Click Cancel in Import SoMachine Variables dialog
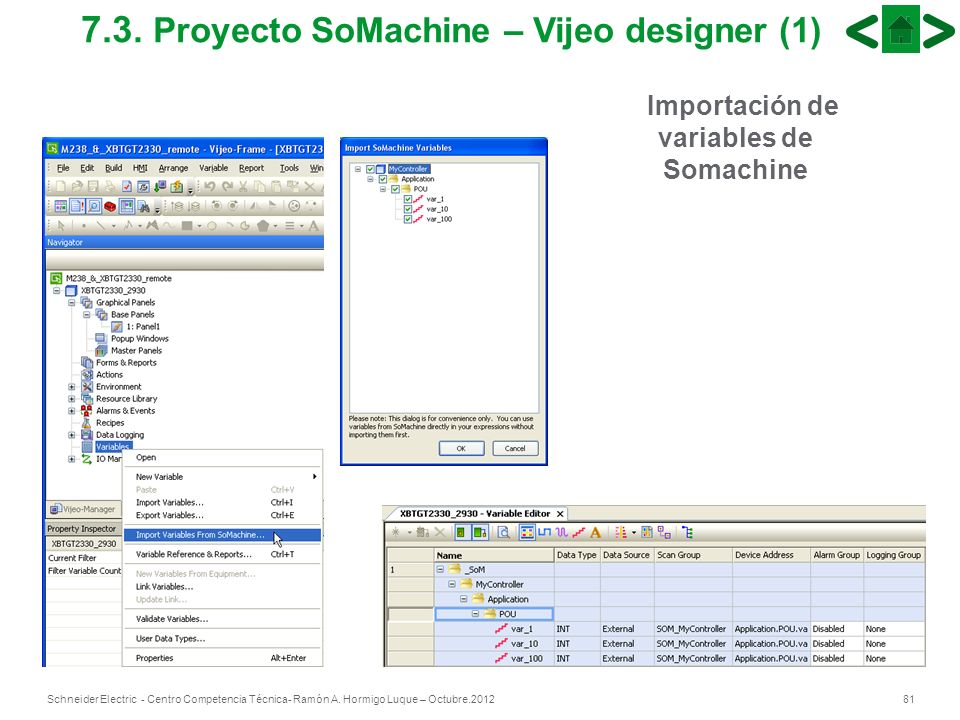 coord(515,448)
